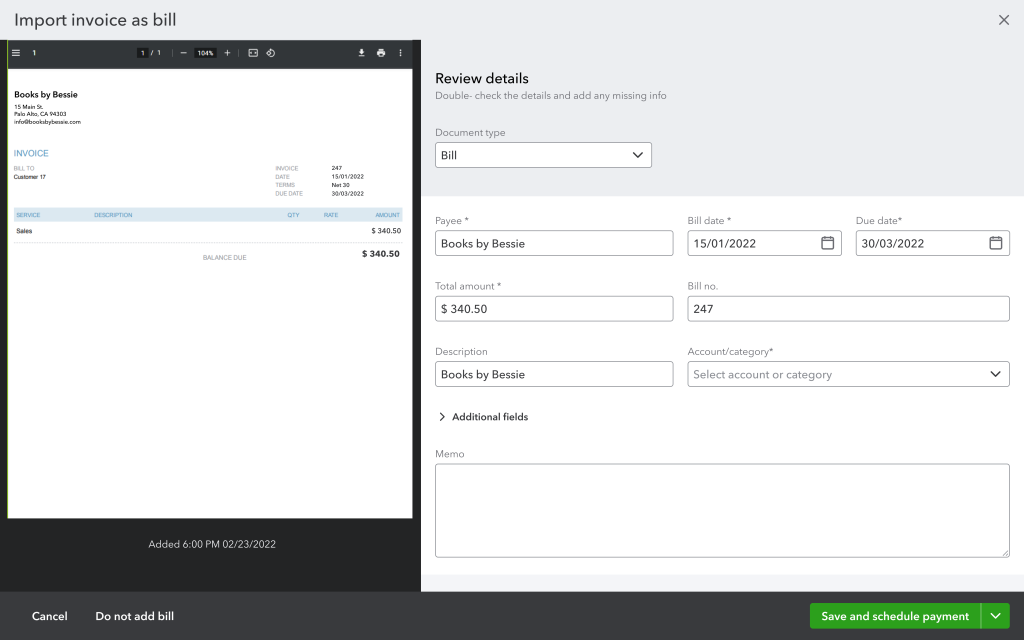The image size is (1024, 640).
Task: Click 'Customer 17' in the invoice
Action: (x=30, y=177)
